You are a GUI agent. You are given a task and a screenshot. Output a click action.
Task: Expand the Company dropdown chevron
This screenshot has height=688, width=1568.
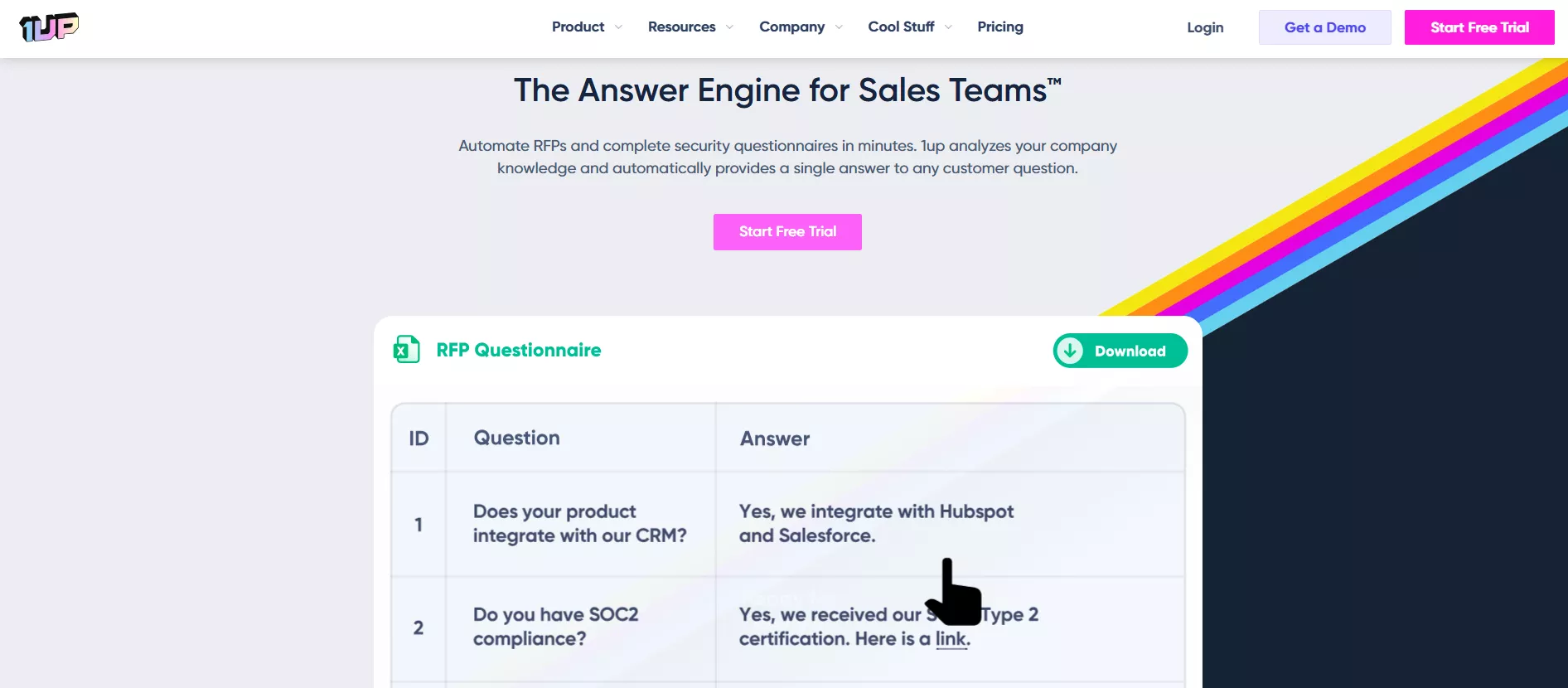coord(839,27)
